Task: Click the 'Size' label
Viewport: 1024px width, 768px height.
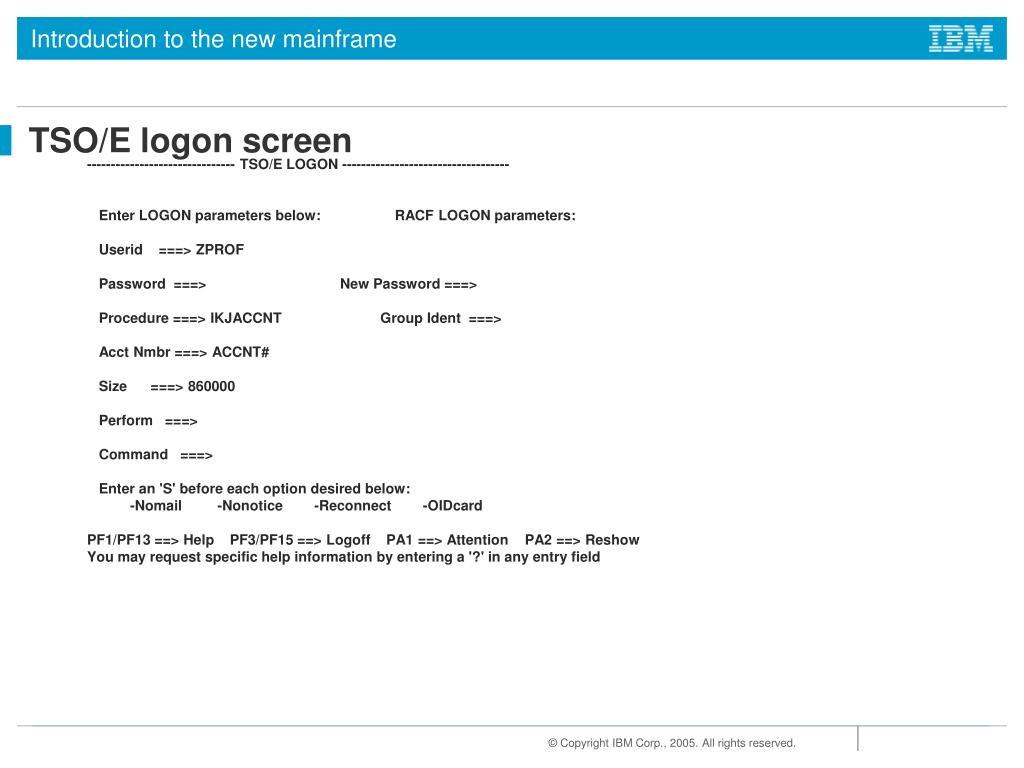Action: click(x=113, y=387)
